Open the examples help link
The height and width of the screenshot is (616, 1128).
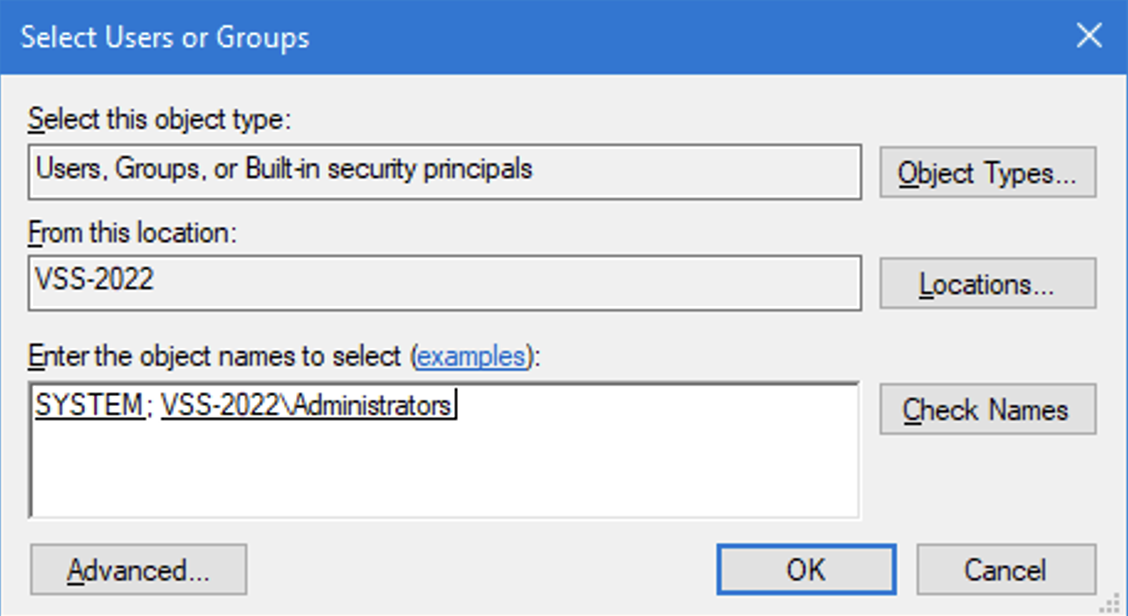pos(471,357)
